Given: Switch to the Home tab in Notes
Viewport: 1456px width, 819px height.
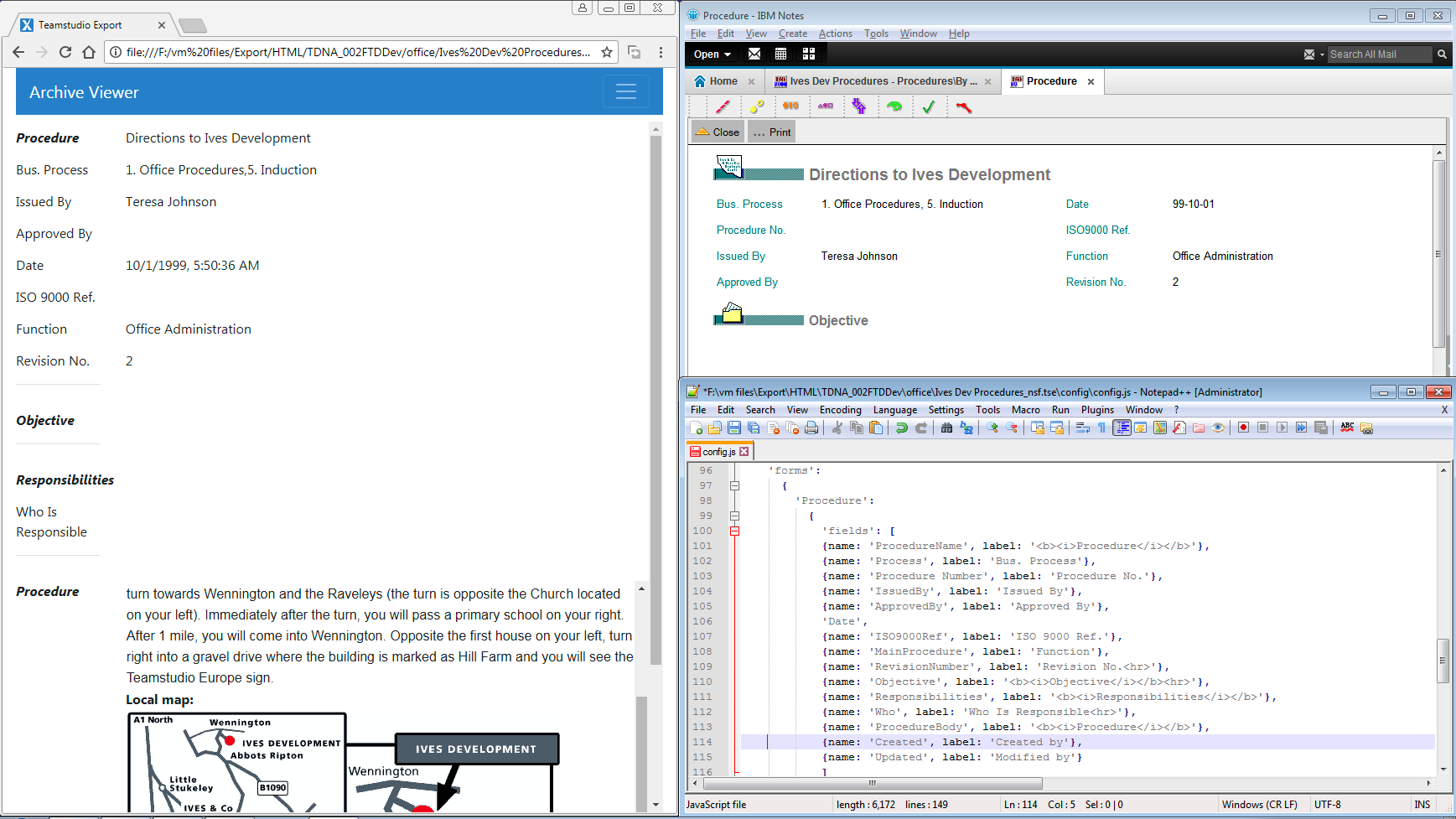Looking at the screenshot, I should click(723, 81).
